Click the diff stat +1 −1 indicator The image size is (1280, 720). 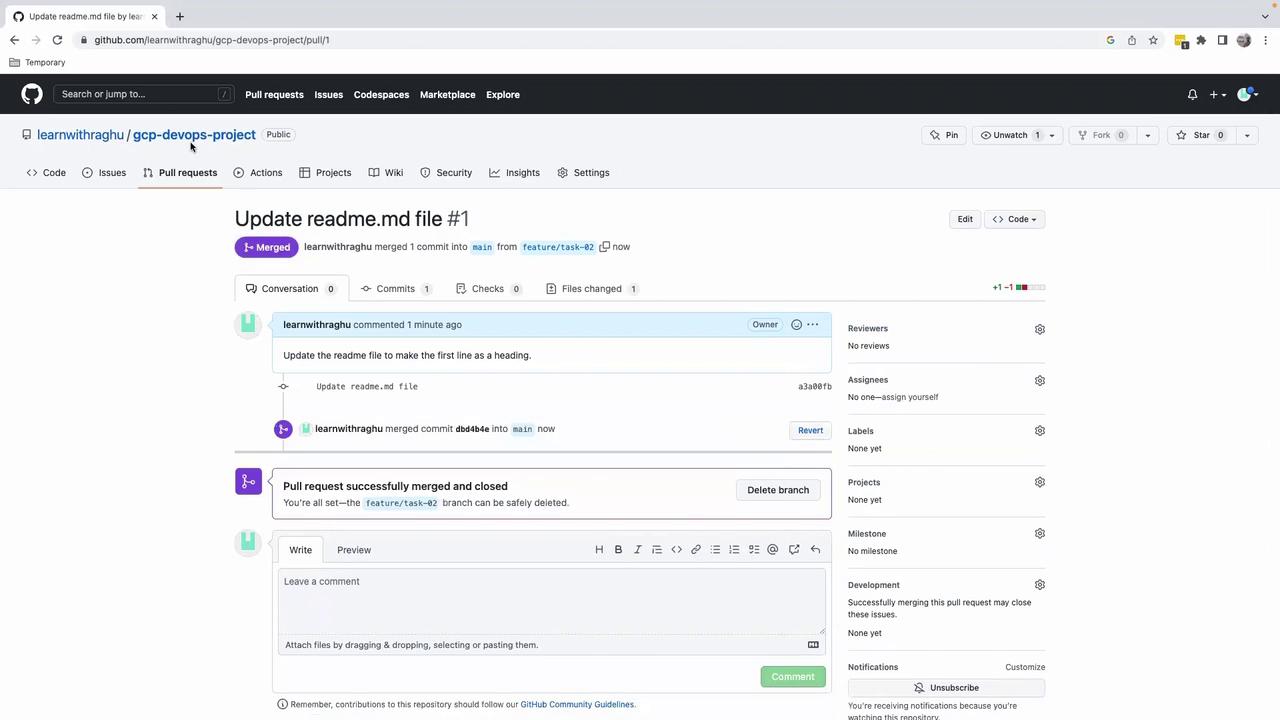point(1019,288)
